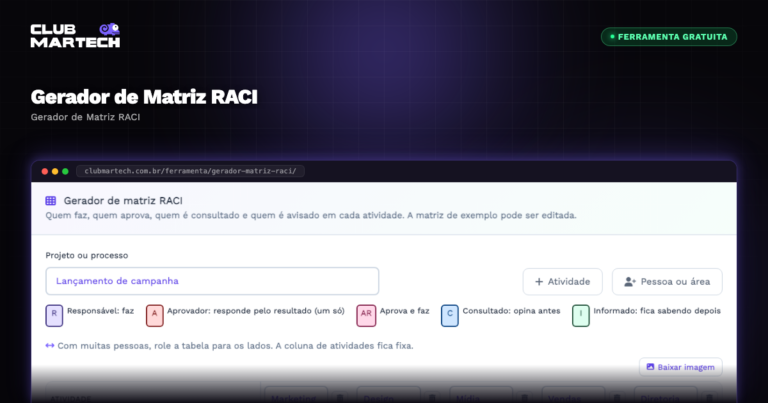Click the Ferramenta Gratuita badge
The width and height of the screenshot is (768, 403).
click(669, 37)
